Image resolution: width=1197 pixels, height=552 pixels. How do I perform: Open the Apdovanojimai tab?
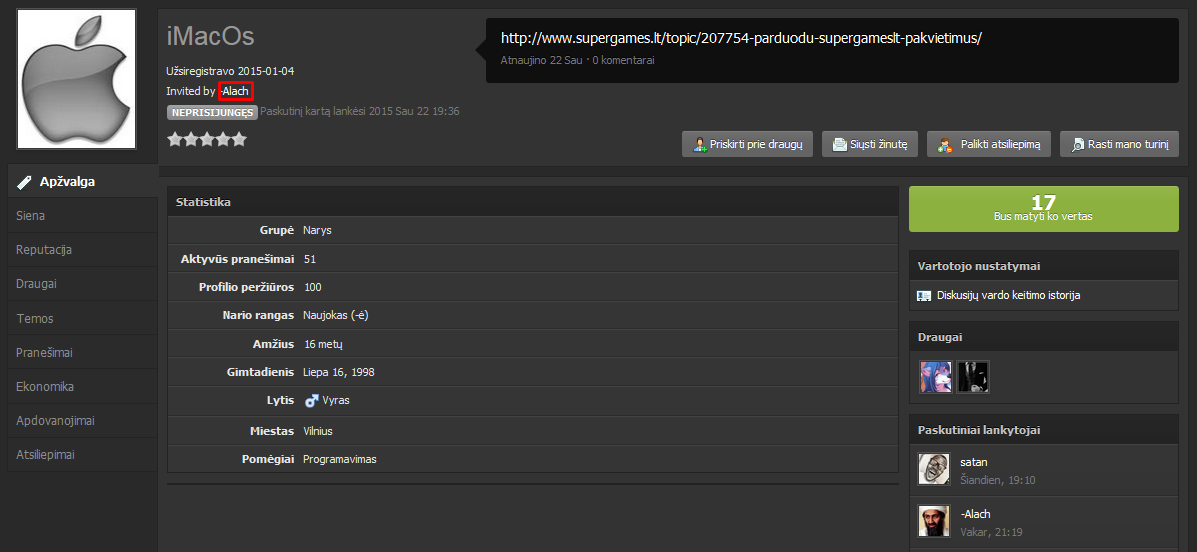coord(82,421)
